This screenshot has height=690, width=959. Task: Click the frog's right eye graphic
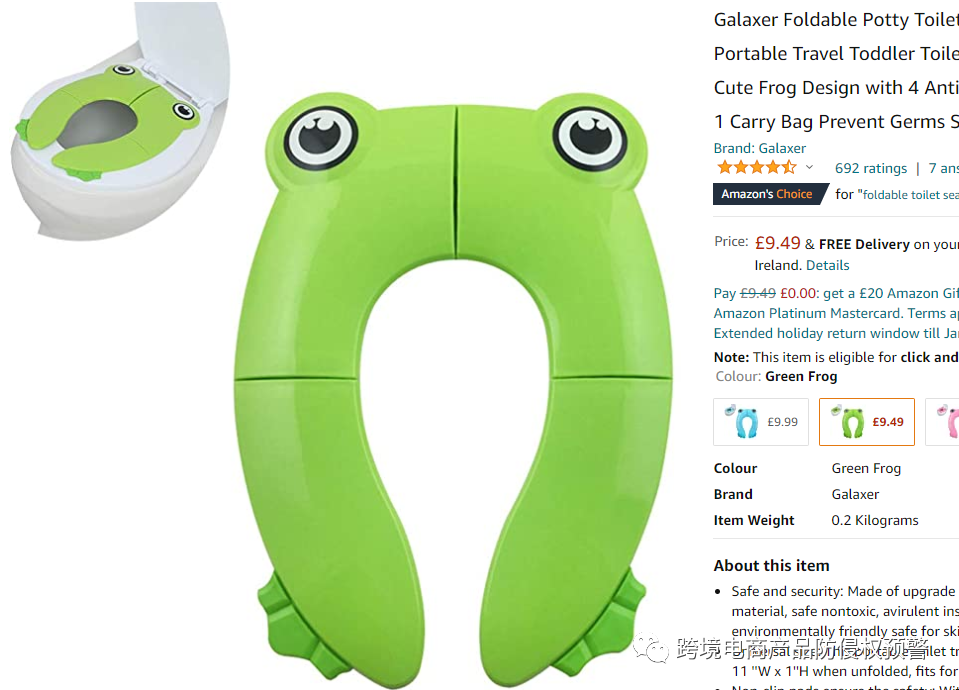tap(590, 139)
